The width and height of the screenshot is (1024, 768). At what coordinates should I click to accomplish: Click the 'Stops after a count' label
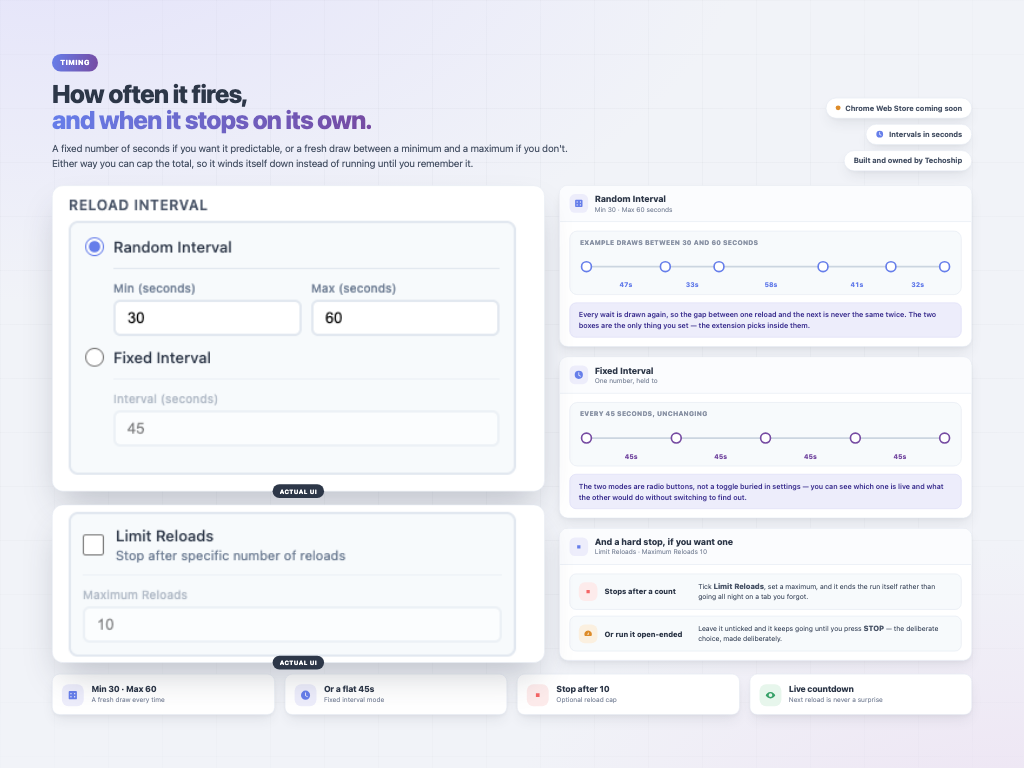click(x=640, y=592)
